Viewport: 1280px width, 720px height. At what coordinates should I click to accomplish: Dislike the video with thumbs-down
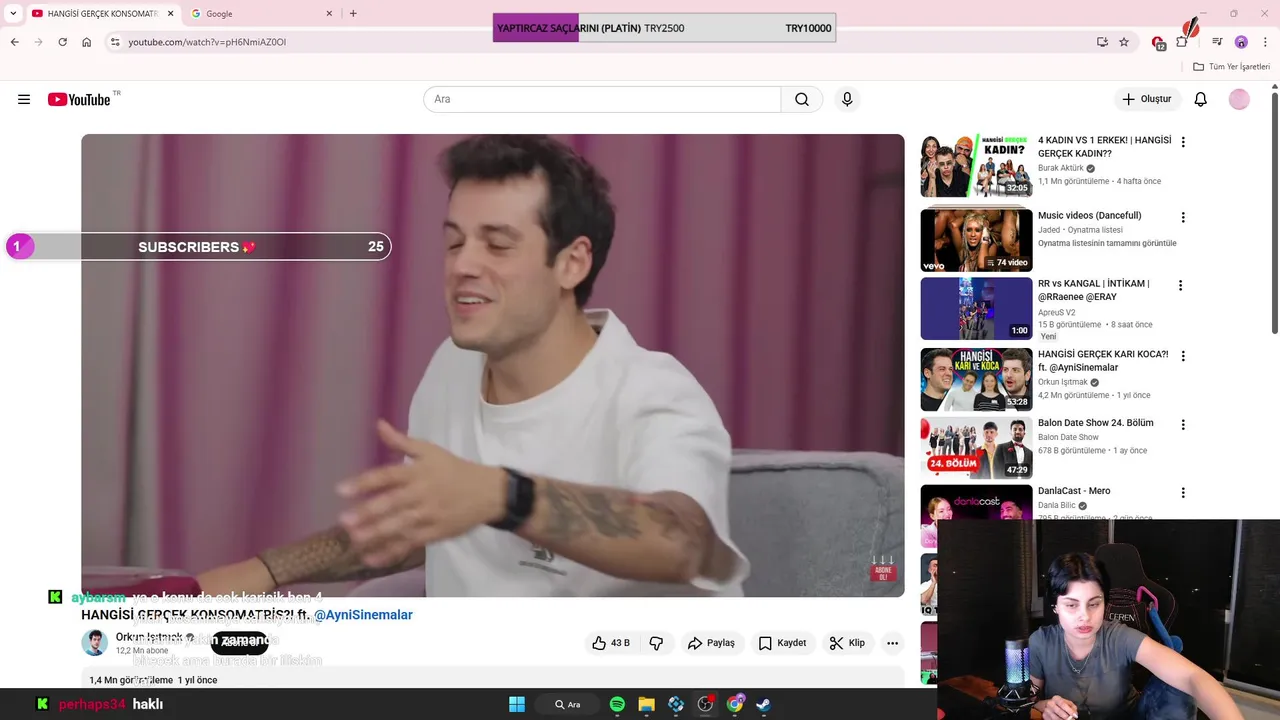pyautogui.click(x=656, y=643)
